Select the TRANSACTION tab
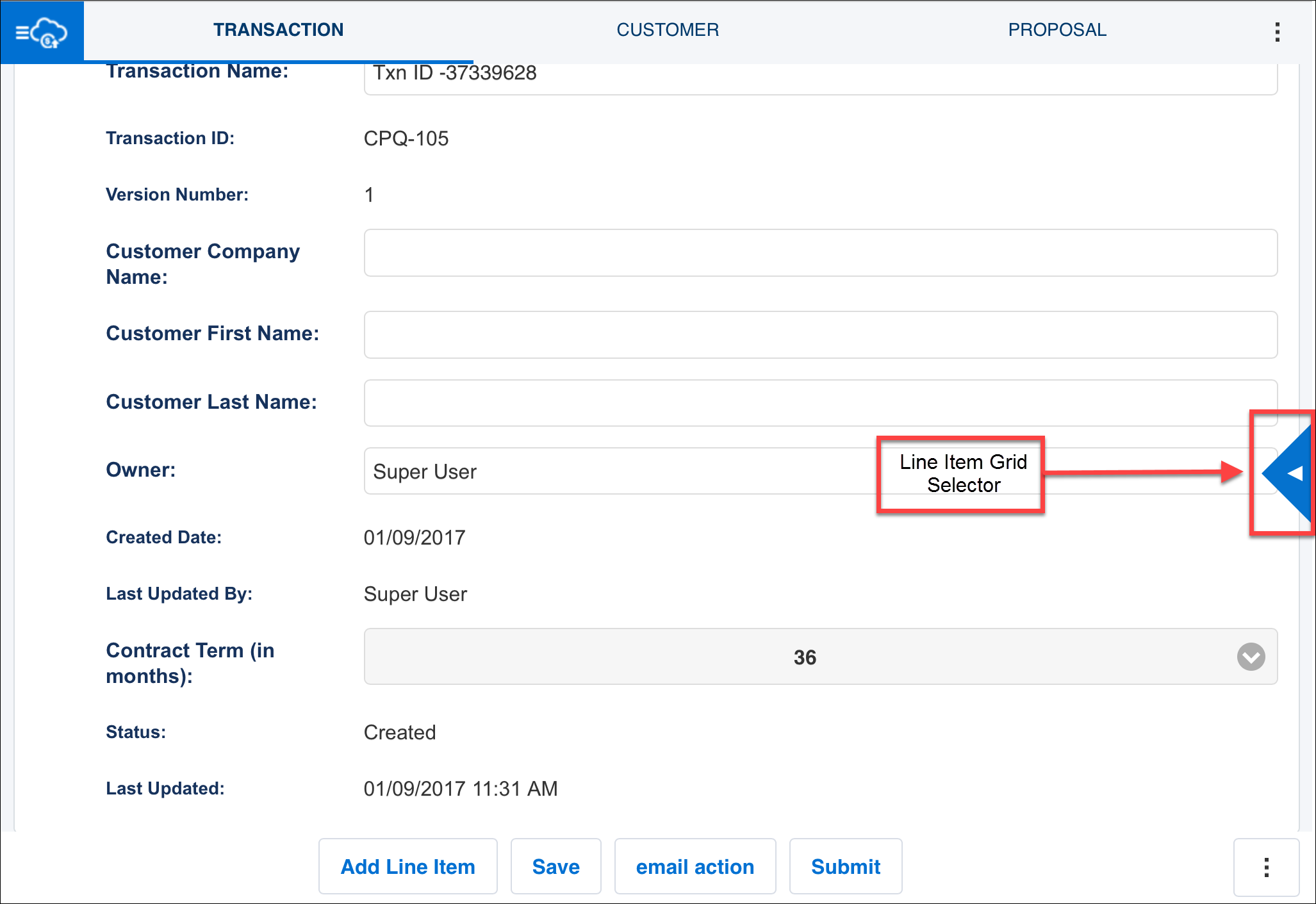Viewport: 1316px width, 904px height. point(278,29)
